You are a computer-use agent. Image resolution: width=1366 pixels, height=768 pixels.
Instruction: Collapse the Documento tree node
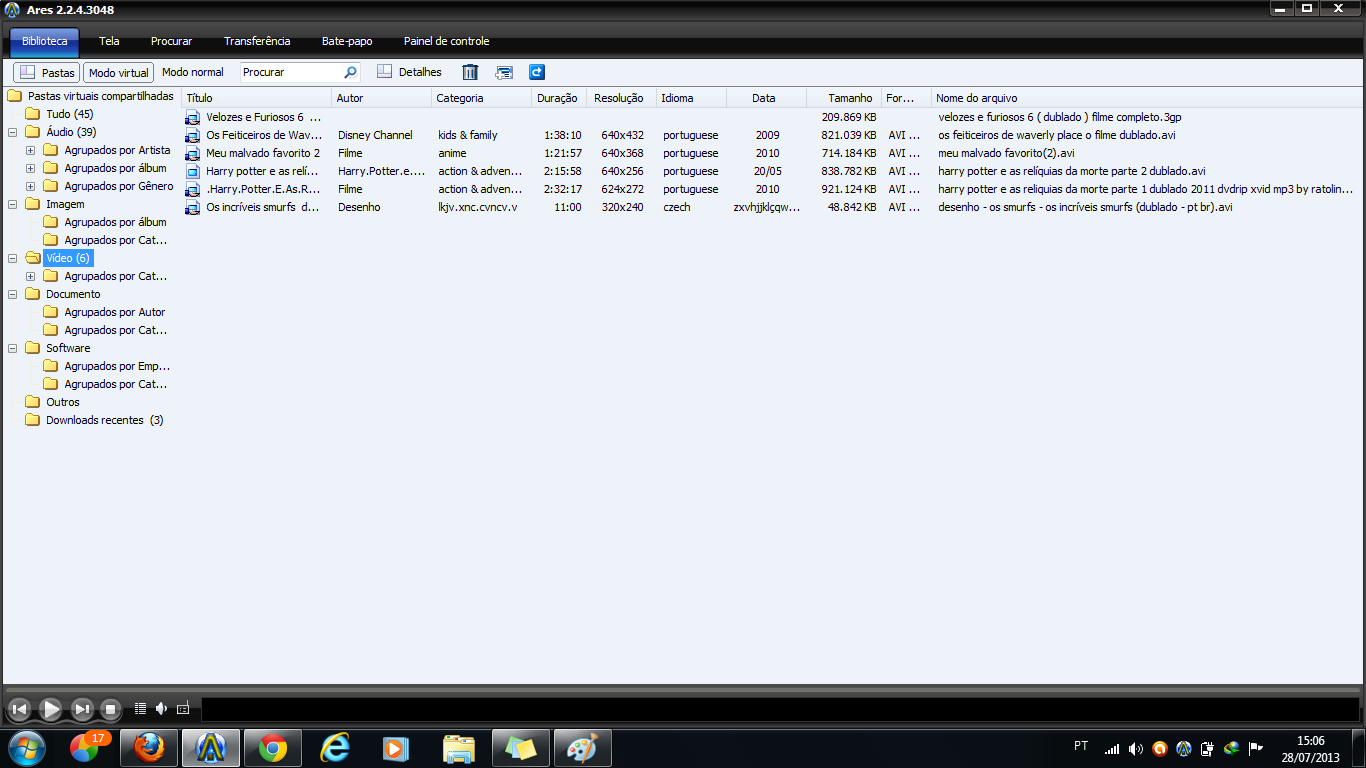(12, 294)
